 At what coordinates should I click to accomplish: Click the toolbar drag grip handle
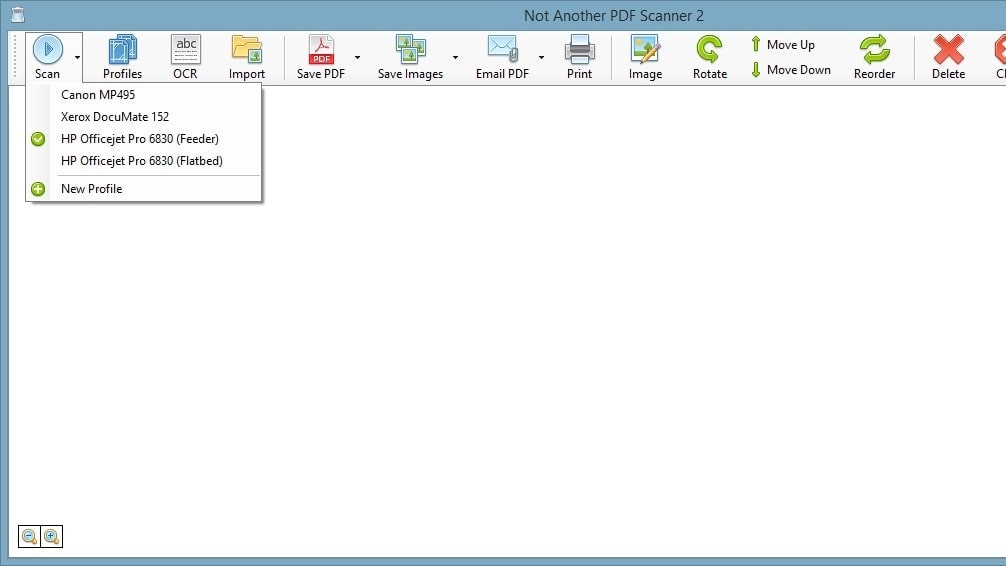pyautogui.click(x=15, y=57)
